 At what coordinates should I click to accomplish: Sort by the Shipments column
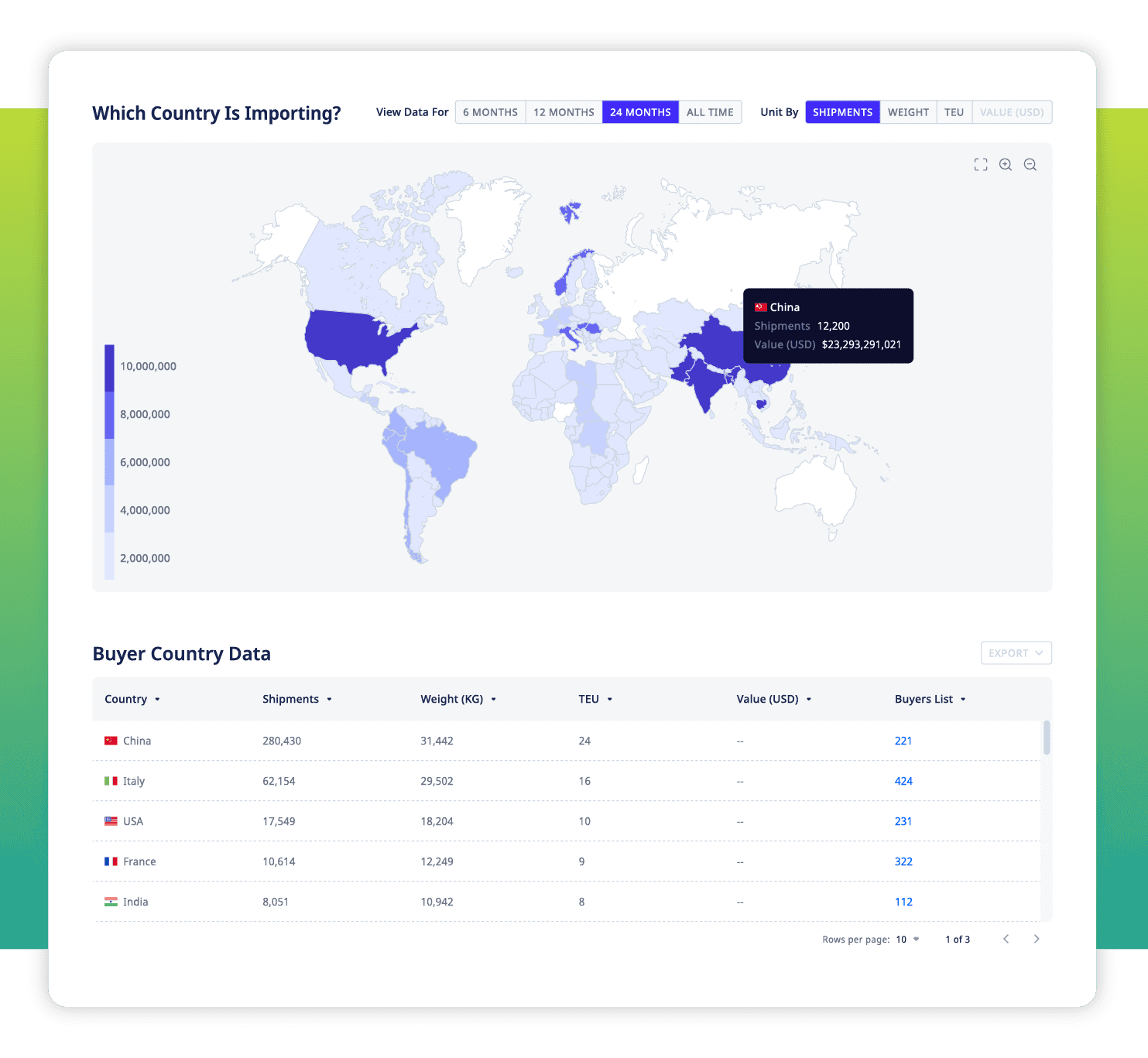[x=297, y=699]
